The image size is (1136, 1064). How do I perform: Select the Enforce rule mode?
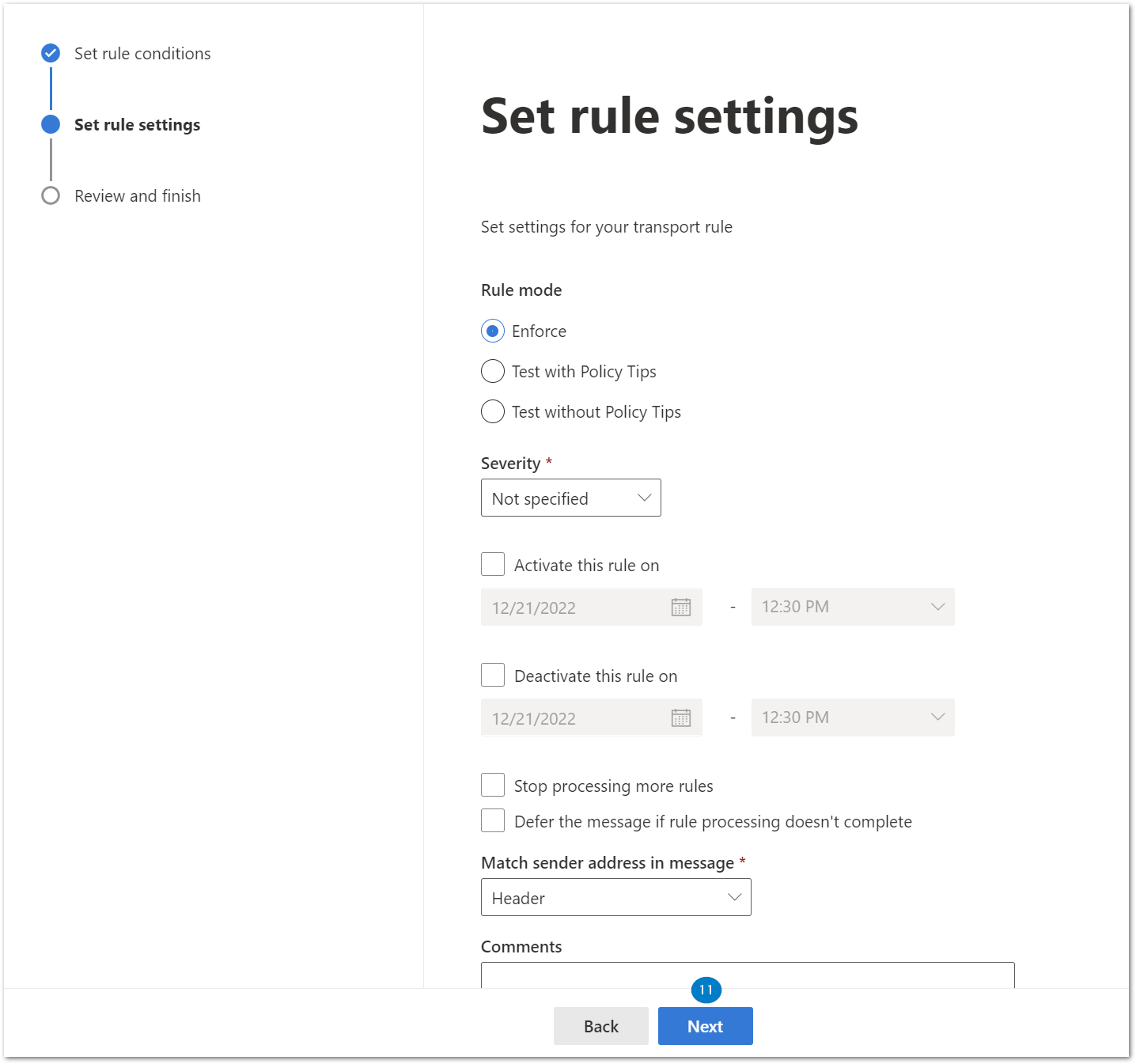(493, 331)
